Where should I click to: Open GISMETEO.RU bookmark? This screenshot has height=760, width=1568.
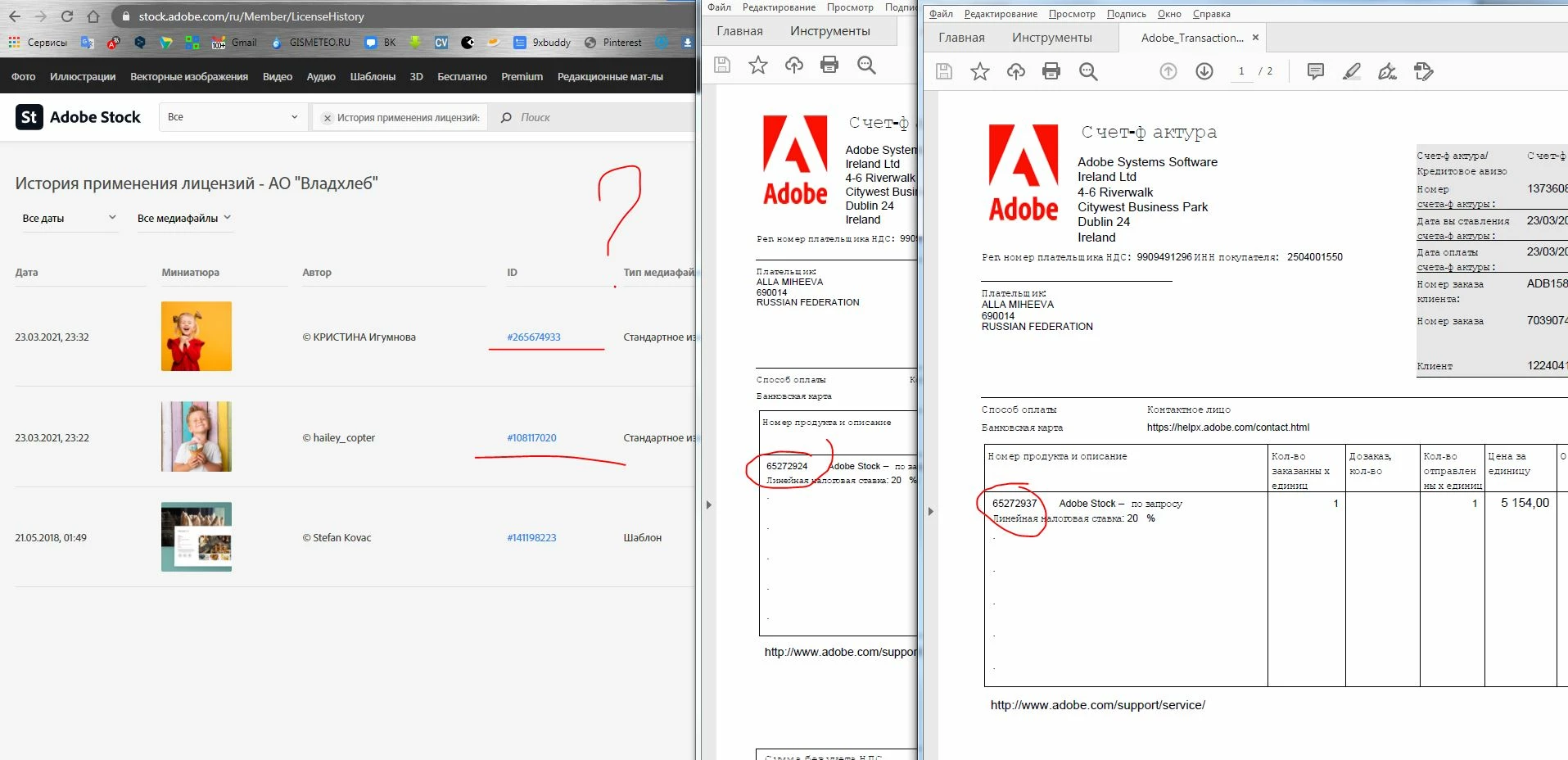[310, 43]
